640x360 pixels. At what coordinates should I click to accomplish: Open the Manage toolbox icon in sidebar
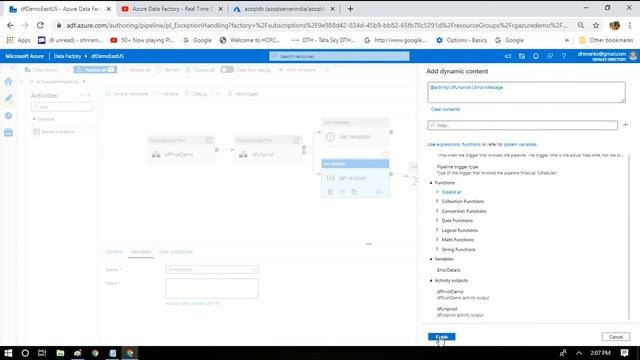(x=8, y=133)
